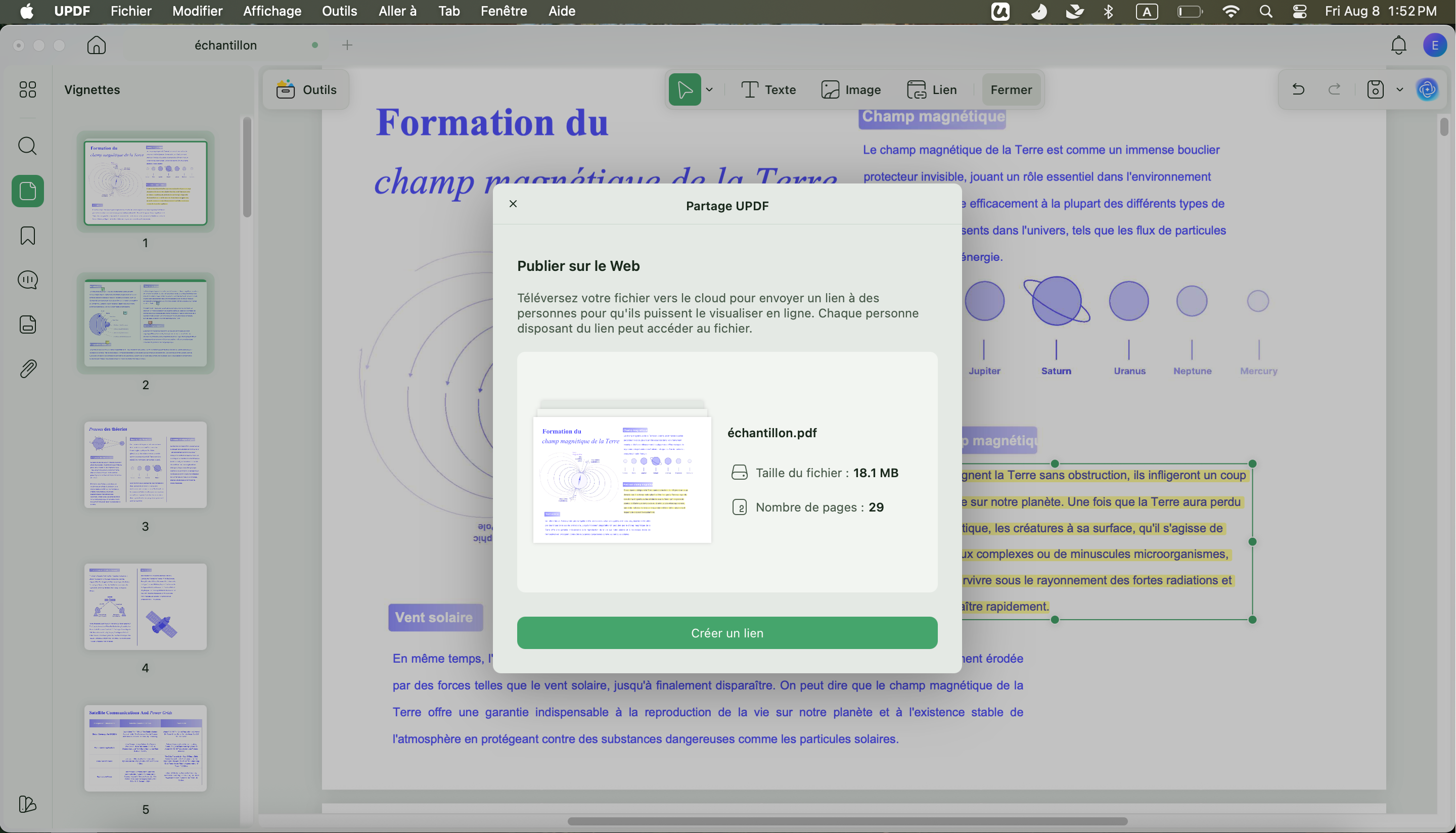Click the Uranus planet label
Image resolution: width=1456 pixels, height=833 pixels.
pyautogui.click(x=1129, y=371)
